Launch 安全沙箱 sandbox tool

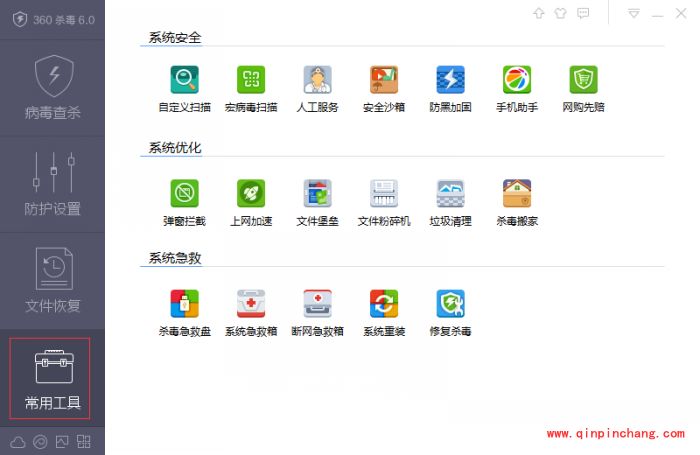pos(384,88)
